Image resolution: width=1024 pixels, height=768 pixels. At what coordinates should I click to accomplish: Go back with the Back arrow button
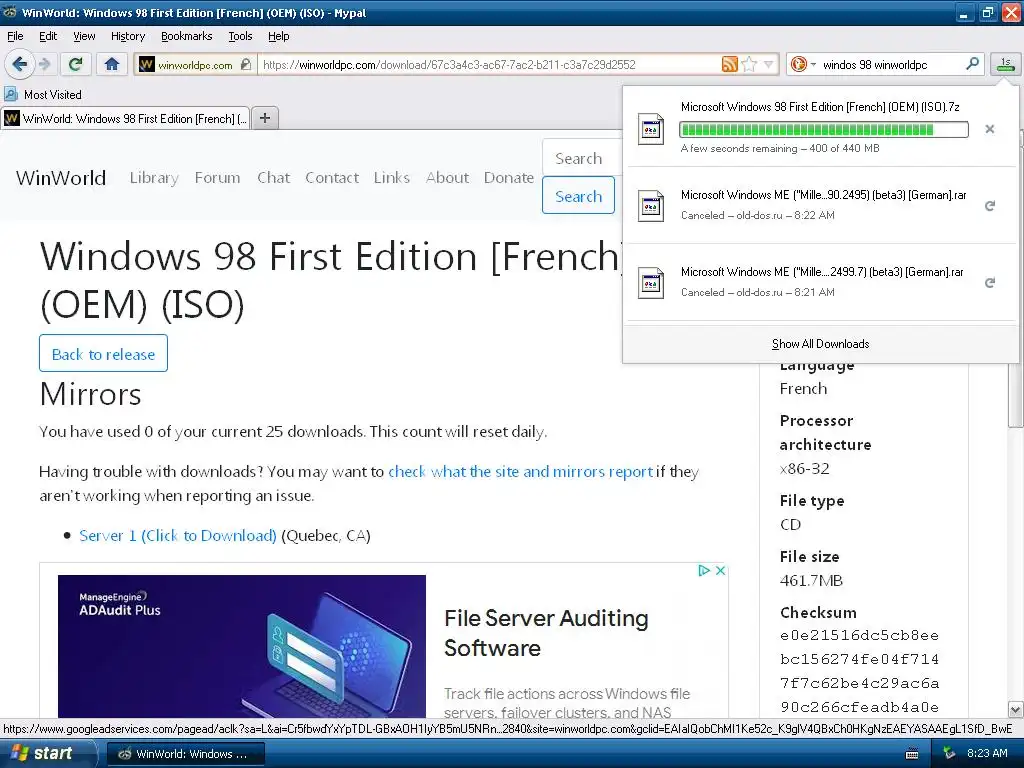pyautogui.click(x=19, y=64)
